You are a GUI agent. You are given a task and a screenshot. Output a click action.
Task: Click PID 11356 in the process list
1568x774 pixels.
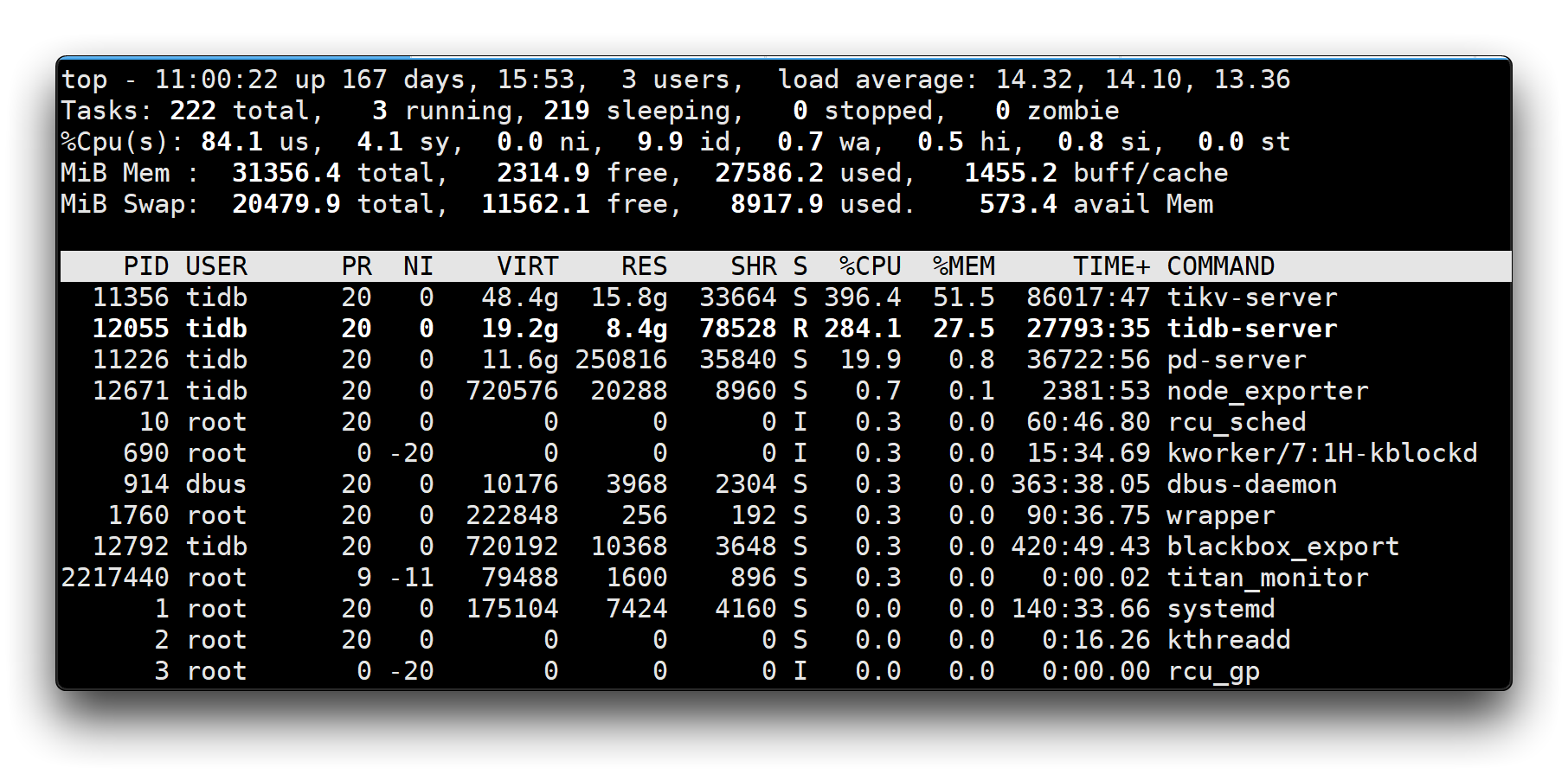click(131, 297)
